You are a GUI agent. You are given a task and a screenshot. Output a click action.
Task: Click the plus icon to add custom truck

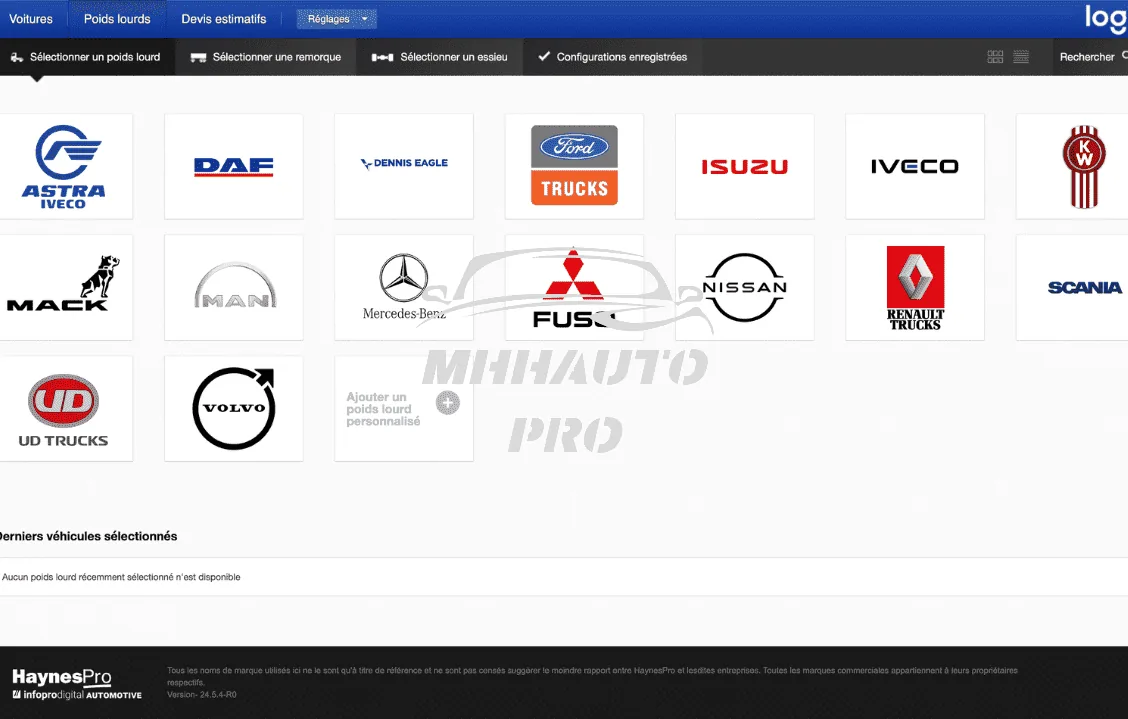pos(447,402)
